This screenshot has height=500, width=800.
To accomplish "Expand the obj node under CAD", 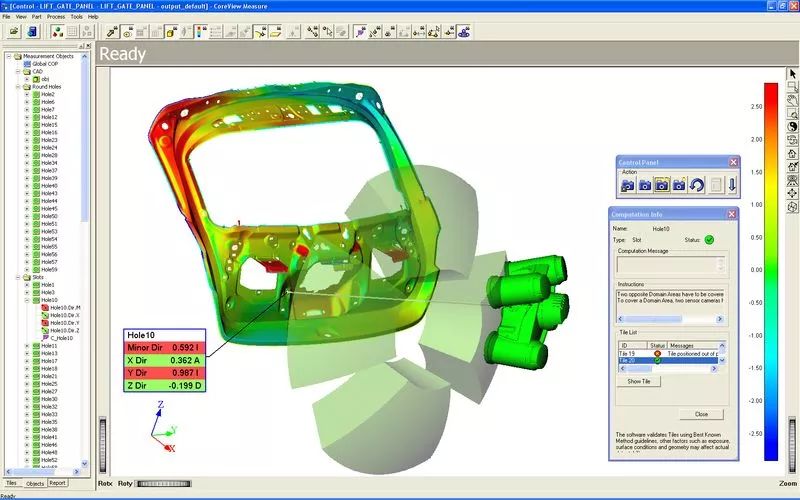I will [27, 79].
